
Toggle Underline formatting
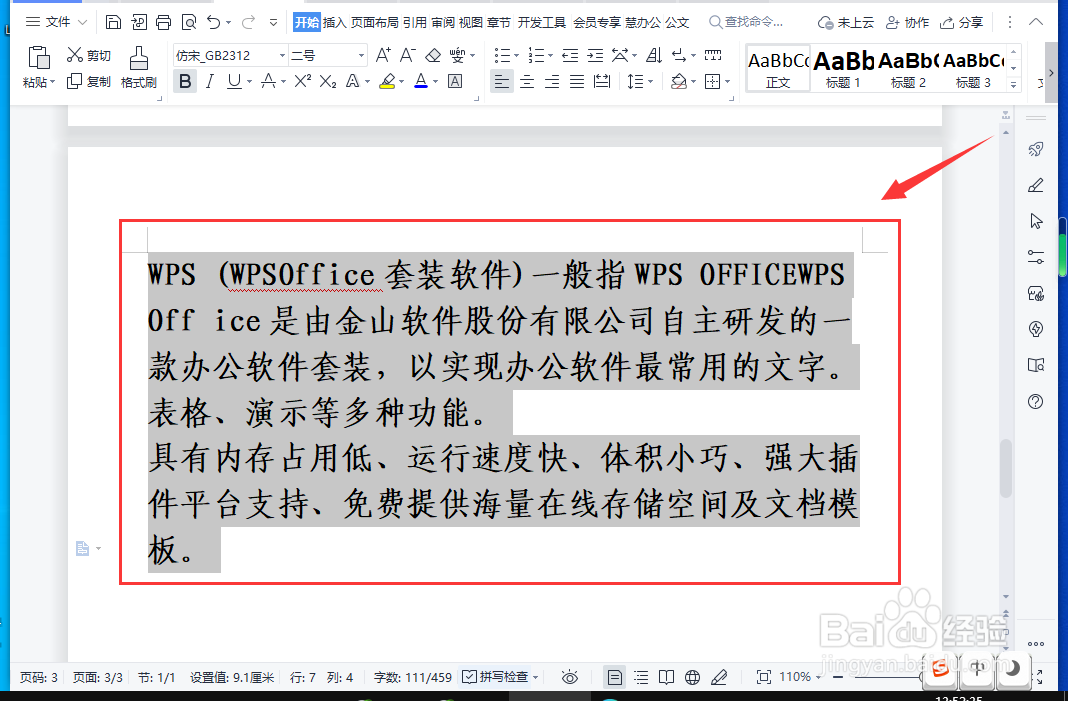click(x=234, y=82)
